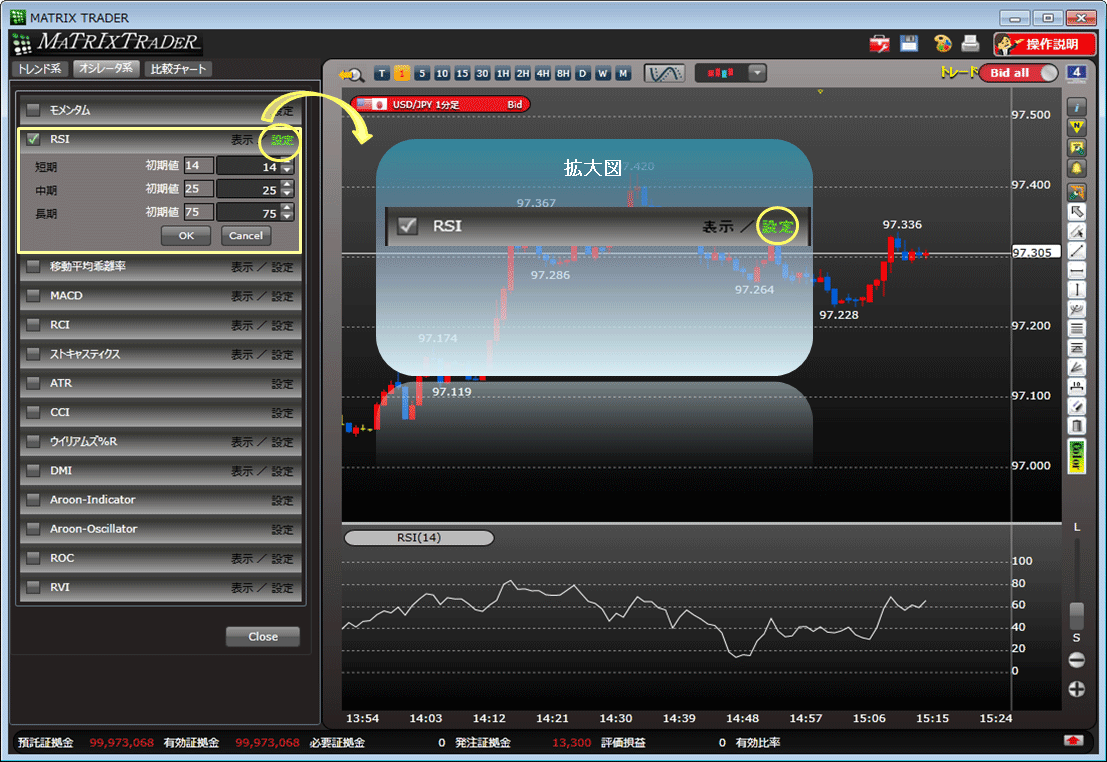Open 設定 for MACD

coord(282,296)
